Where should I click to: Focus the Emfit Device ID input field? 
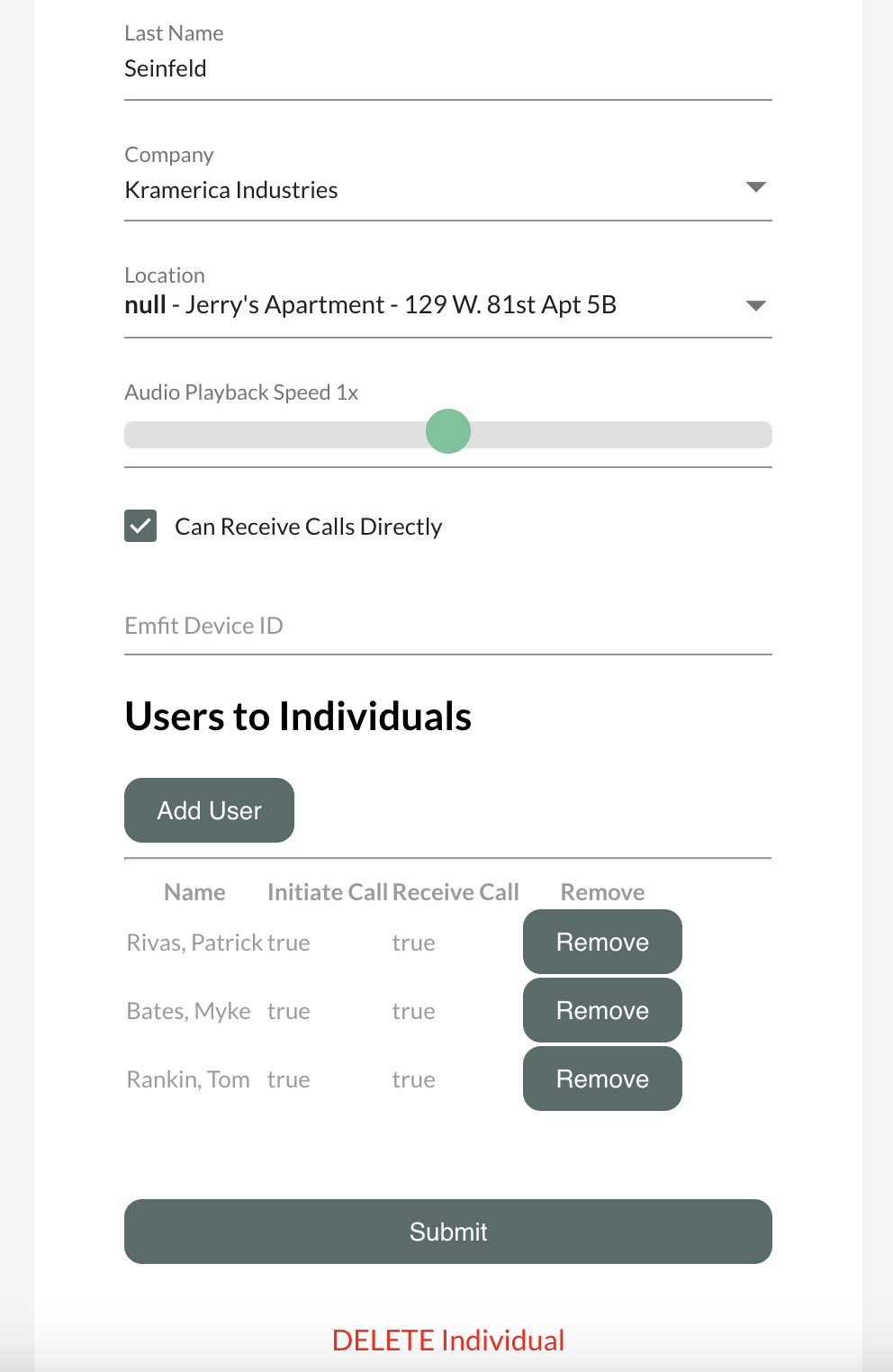447,626
